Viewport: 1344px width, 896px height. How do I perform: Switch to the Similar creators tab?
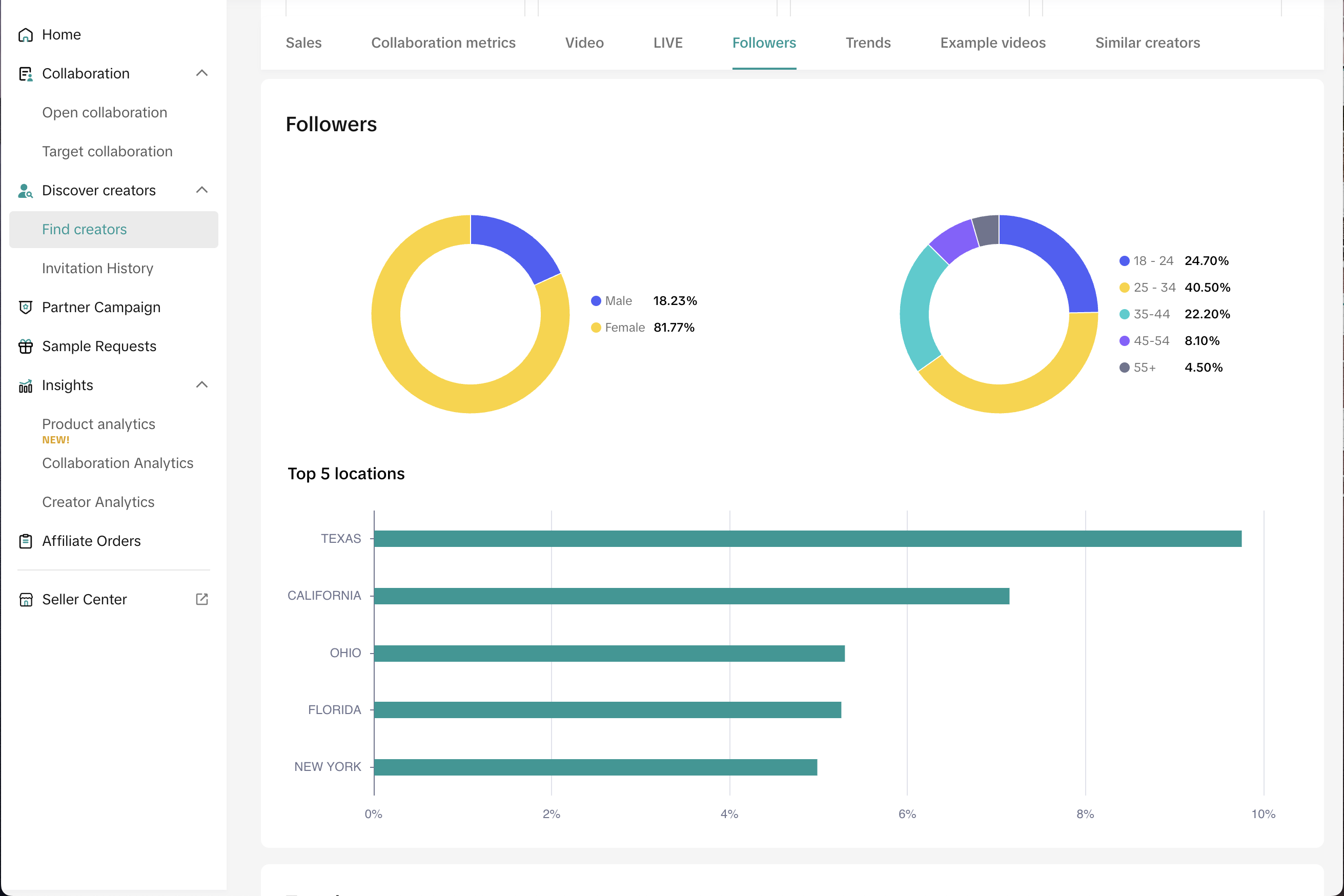pyautogui.click(x=1147, y=43)
